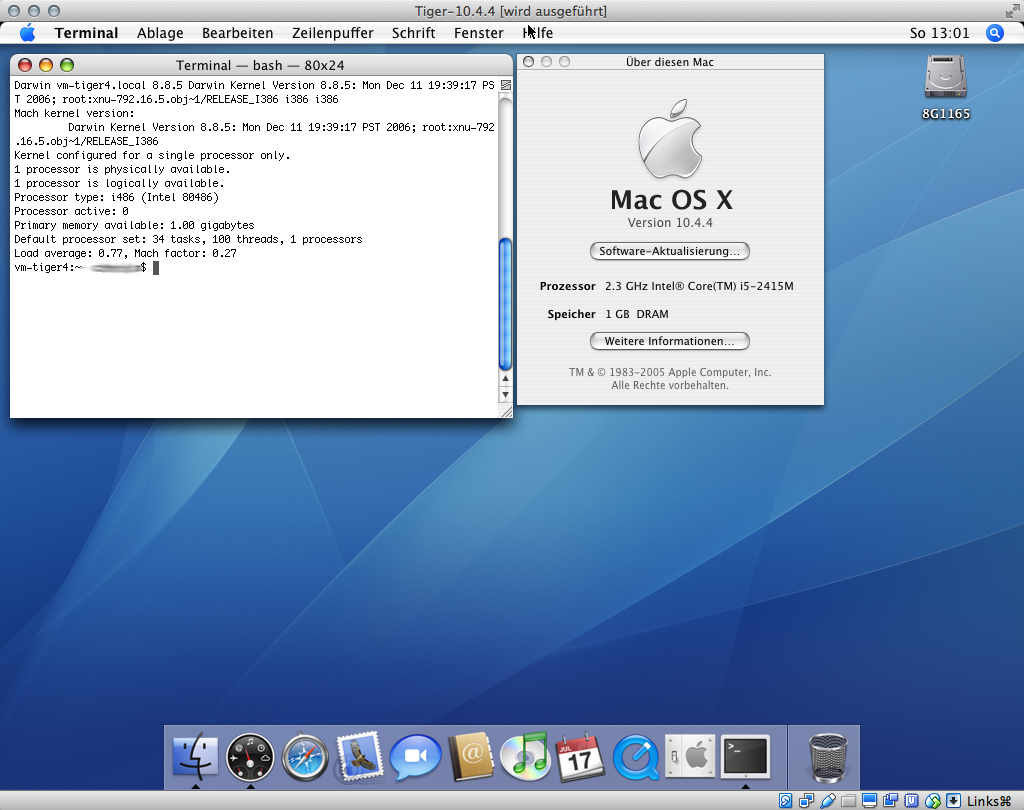Click the menu bar clock So 13:01

pos(940,33)
